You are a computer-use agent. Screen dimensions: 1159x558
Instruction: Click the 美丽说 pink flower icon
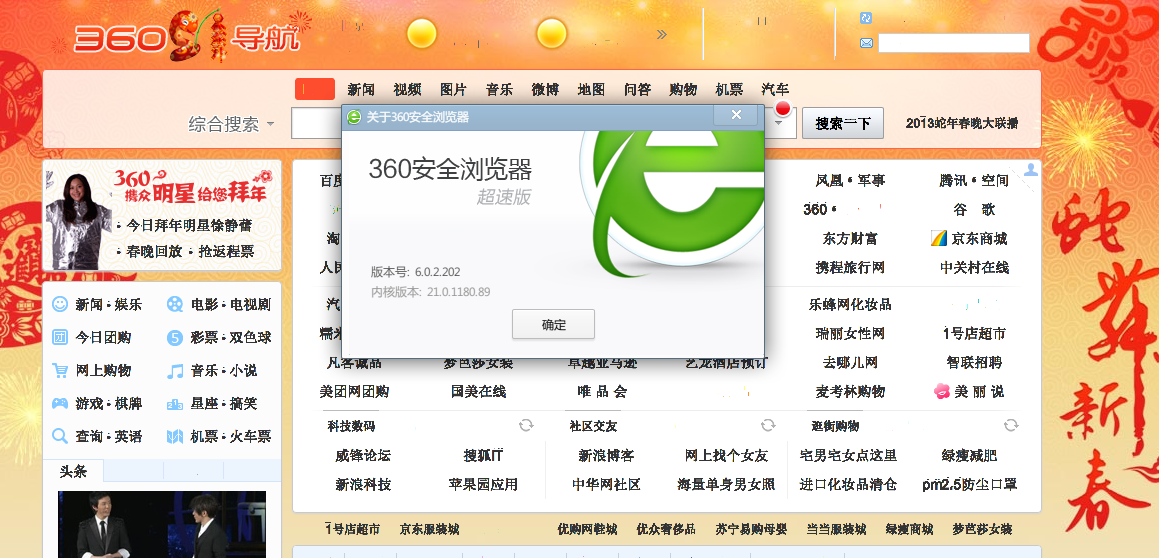click(941, 391)
